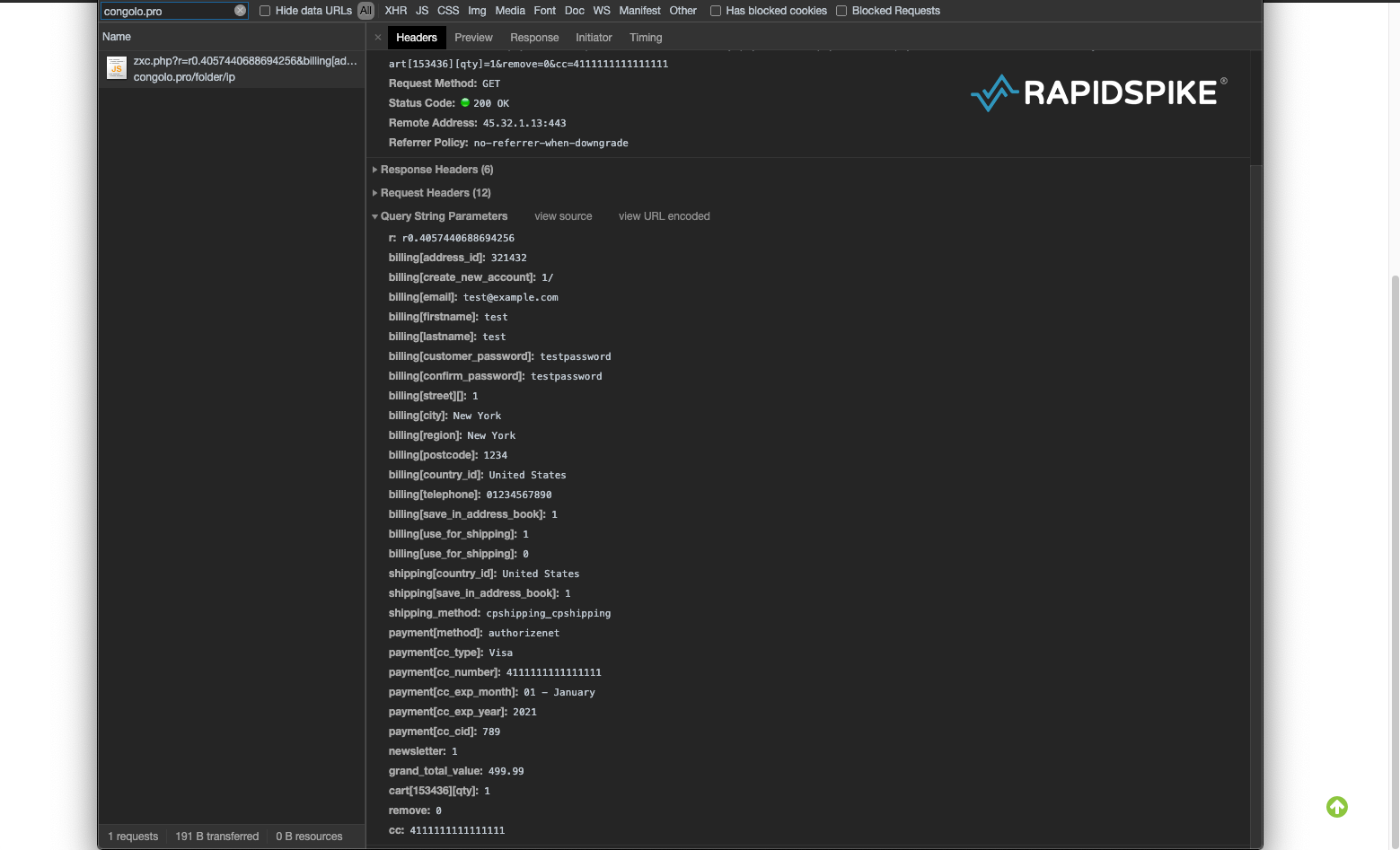Click the Referrer Policy no-referrer-when-downgrade value

551,143
